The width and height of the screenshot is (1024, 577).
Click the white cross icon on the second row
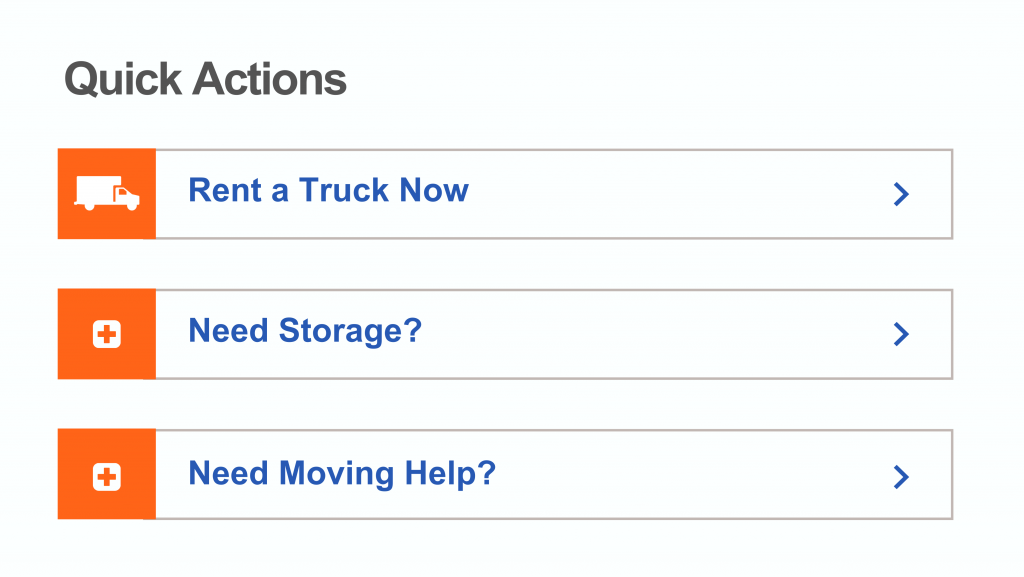[x=106, y=334]
